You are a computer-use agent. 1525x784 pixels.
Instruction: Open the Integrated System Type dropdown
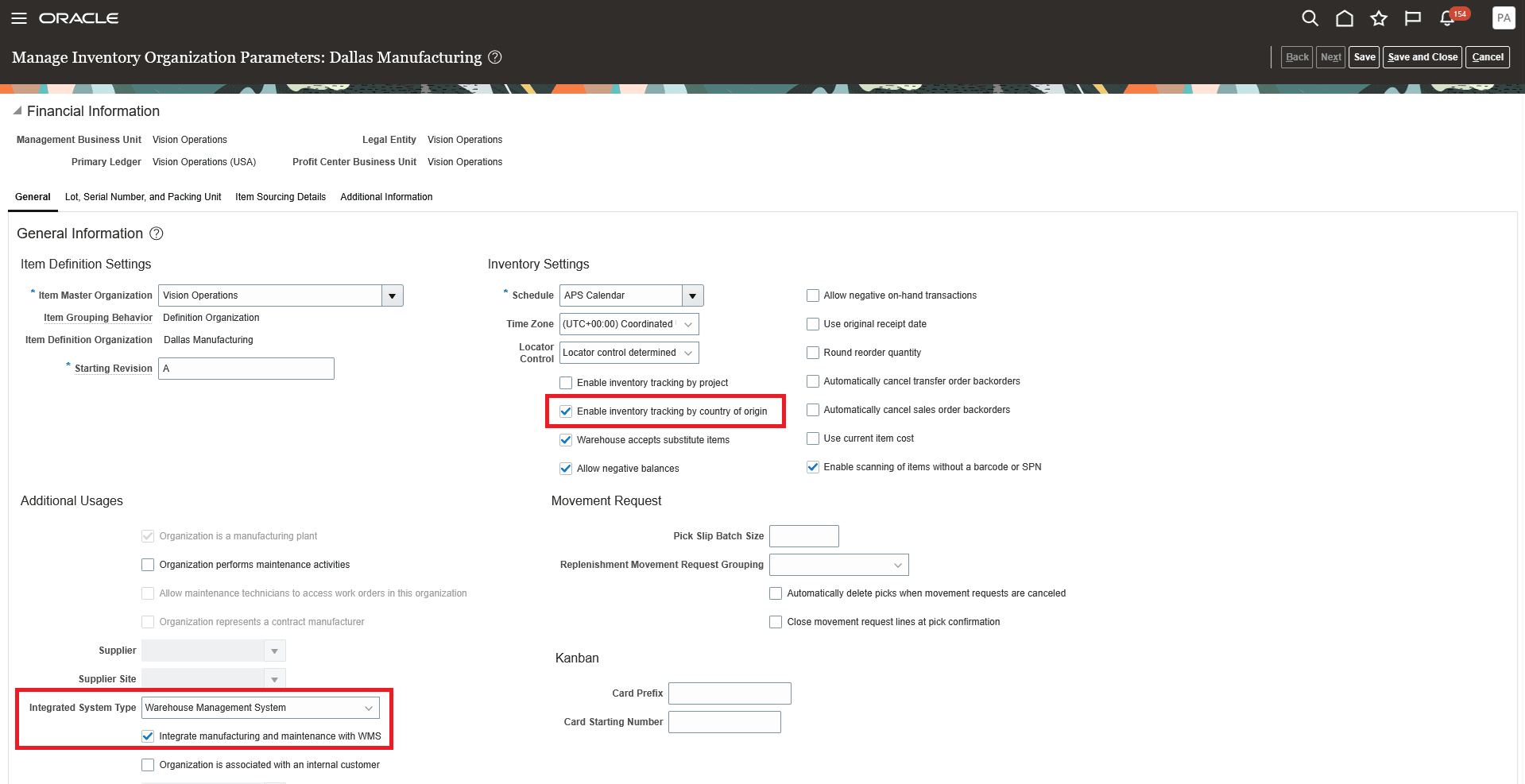point(261,708)
